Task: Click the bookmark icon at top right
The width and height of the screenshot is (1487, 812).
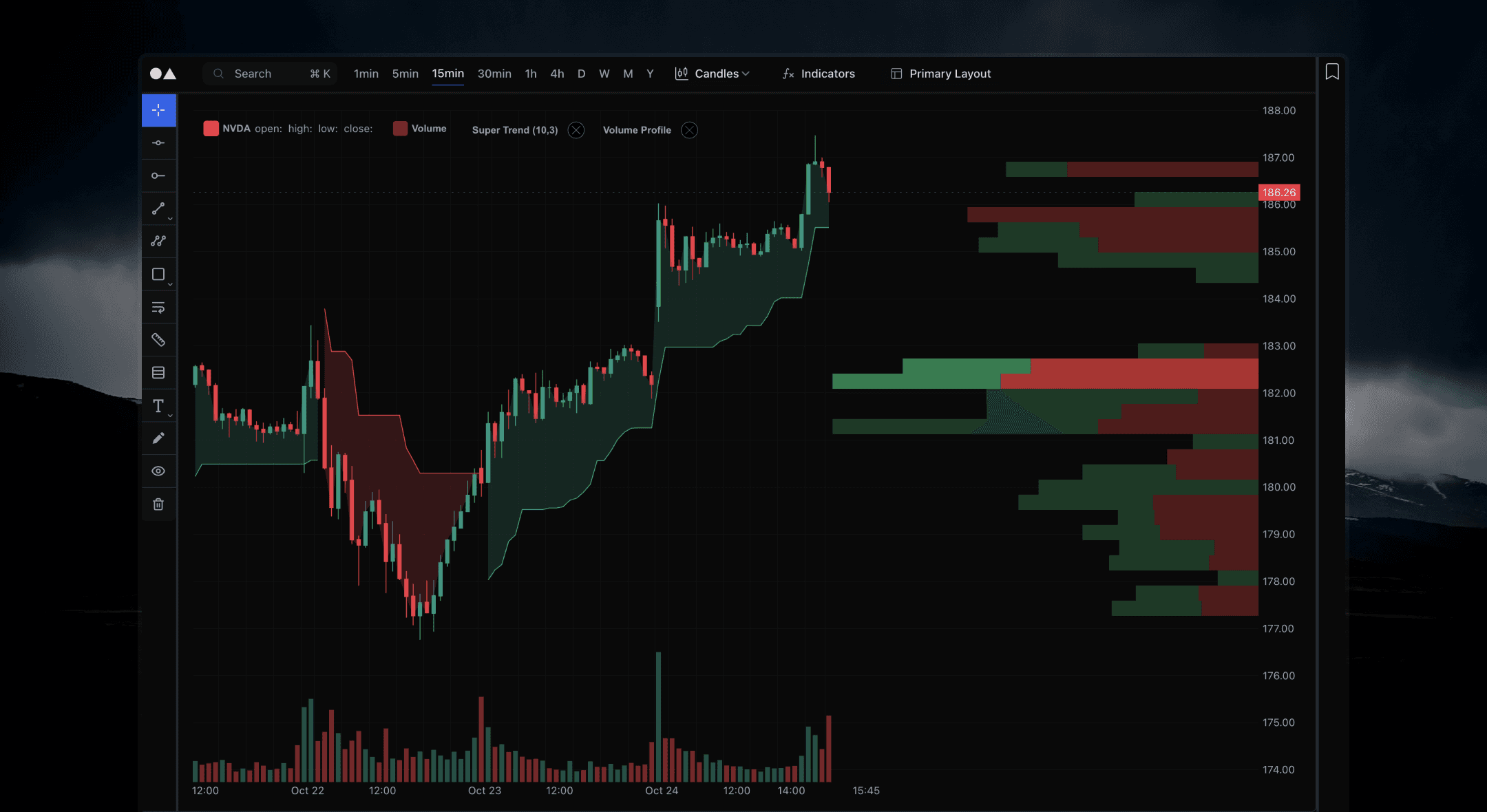Action: (1333, 72)
